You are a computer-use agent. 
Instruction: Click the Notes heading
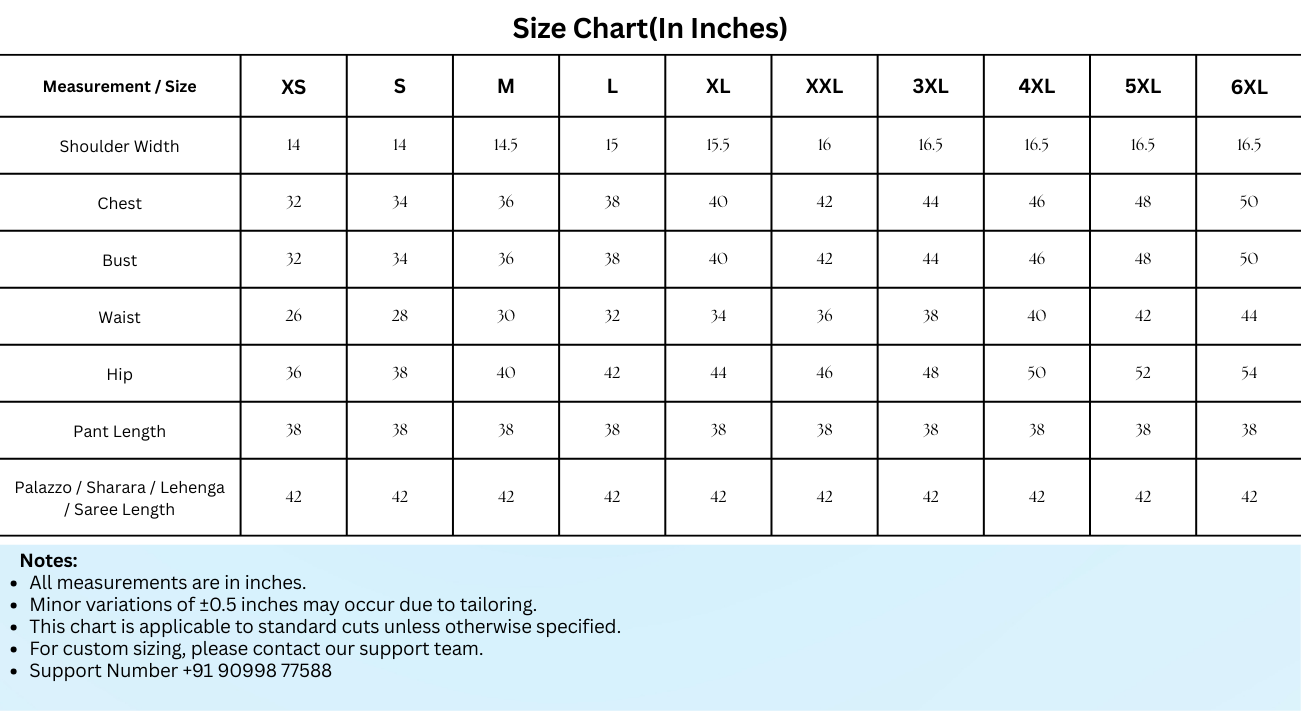tap(48, 560)
